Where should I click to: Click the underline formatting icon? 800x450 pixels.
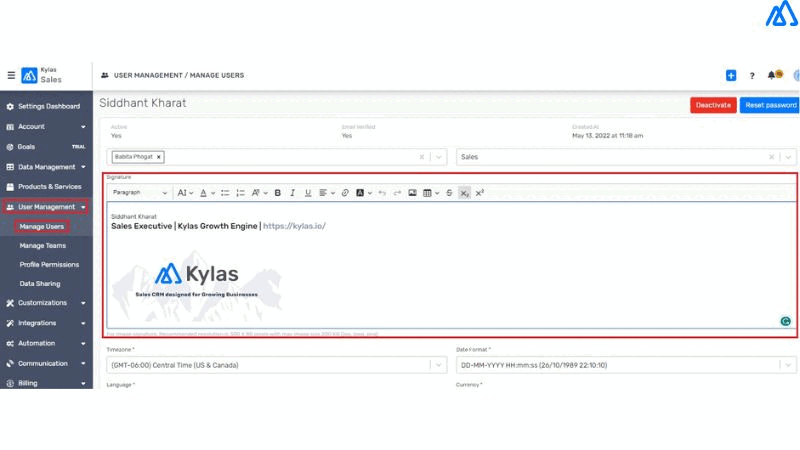[x=308, y=192]
